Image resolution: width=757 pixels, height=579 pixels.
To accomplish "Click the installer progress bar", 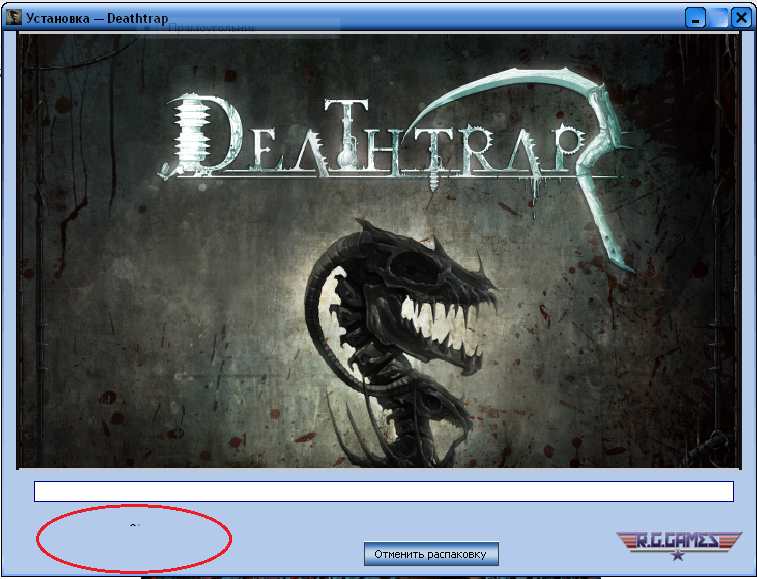I will tap(384, 491).
